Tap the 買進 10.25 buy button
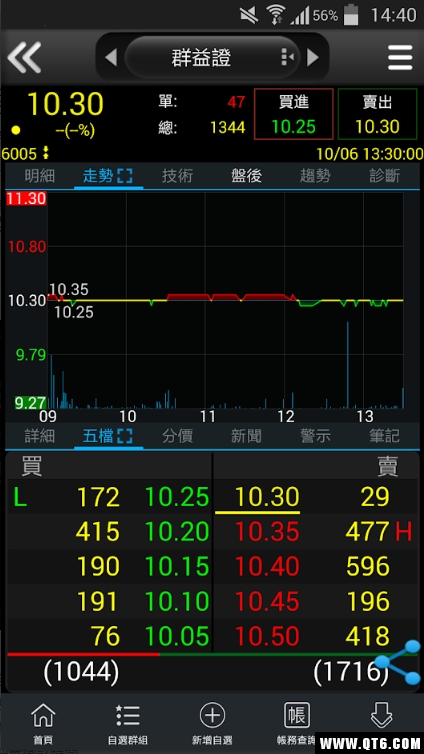The width and height of the screenshot is (424, 754). tap(294, 114)
